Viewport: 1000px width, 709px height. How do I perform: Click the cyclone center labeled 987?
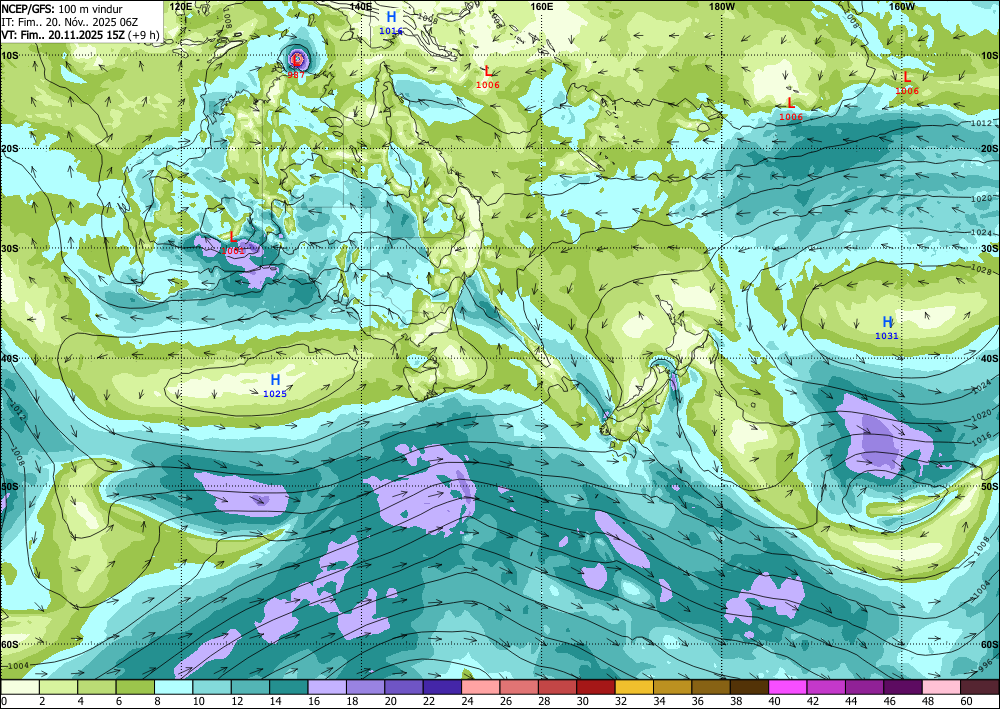point(297,60)
